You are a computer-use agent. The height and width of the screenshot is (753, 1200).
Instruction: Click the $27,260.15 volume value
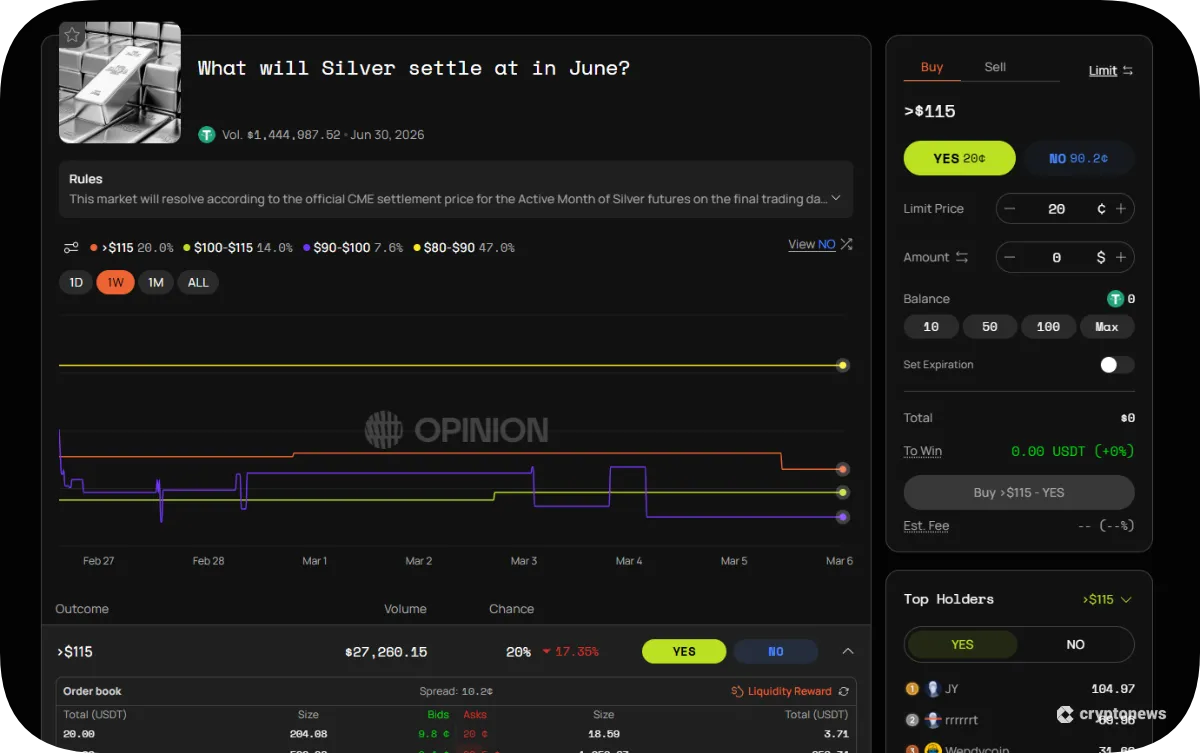pyautogui.click(x=386, y=652)
